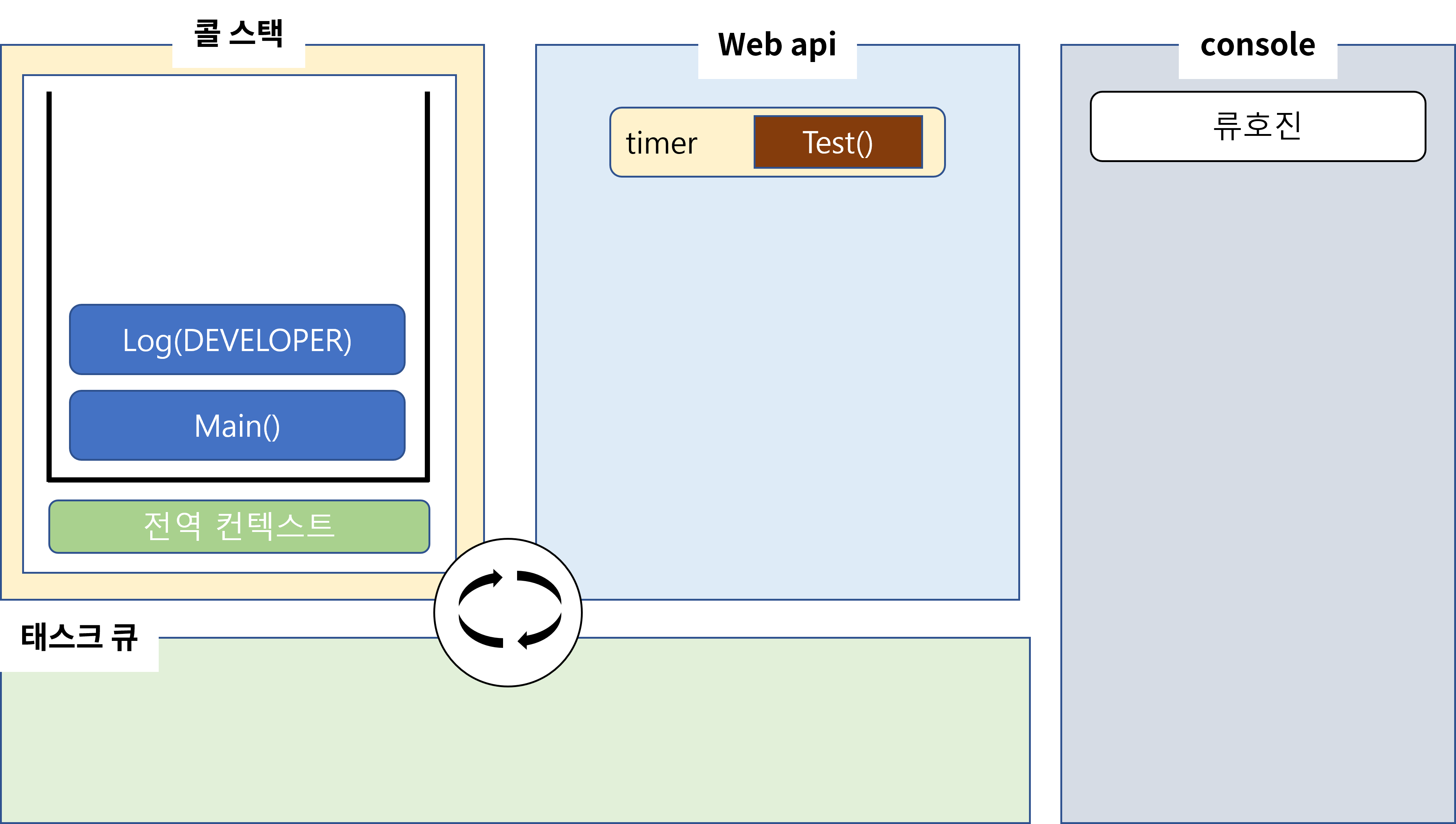The width and height of the screenshot is (1456, 824).
Task: Click the Web api title label
Action: (777, 45)
